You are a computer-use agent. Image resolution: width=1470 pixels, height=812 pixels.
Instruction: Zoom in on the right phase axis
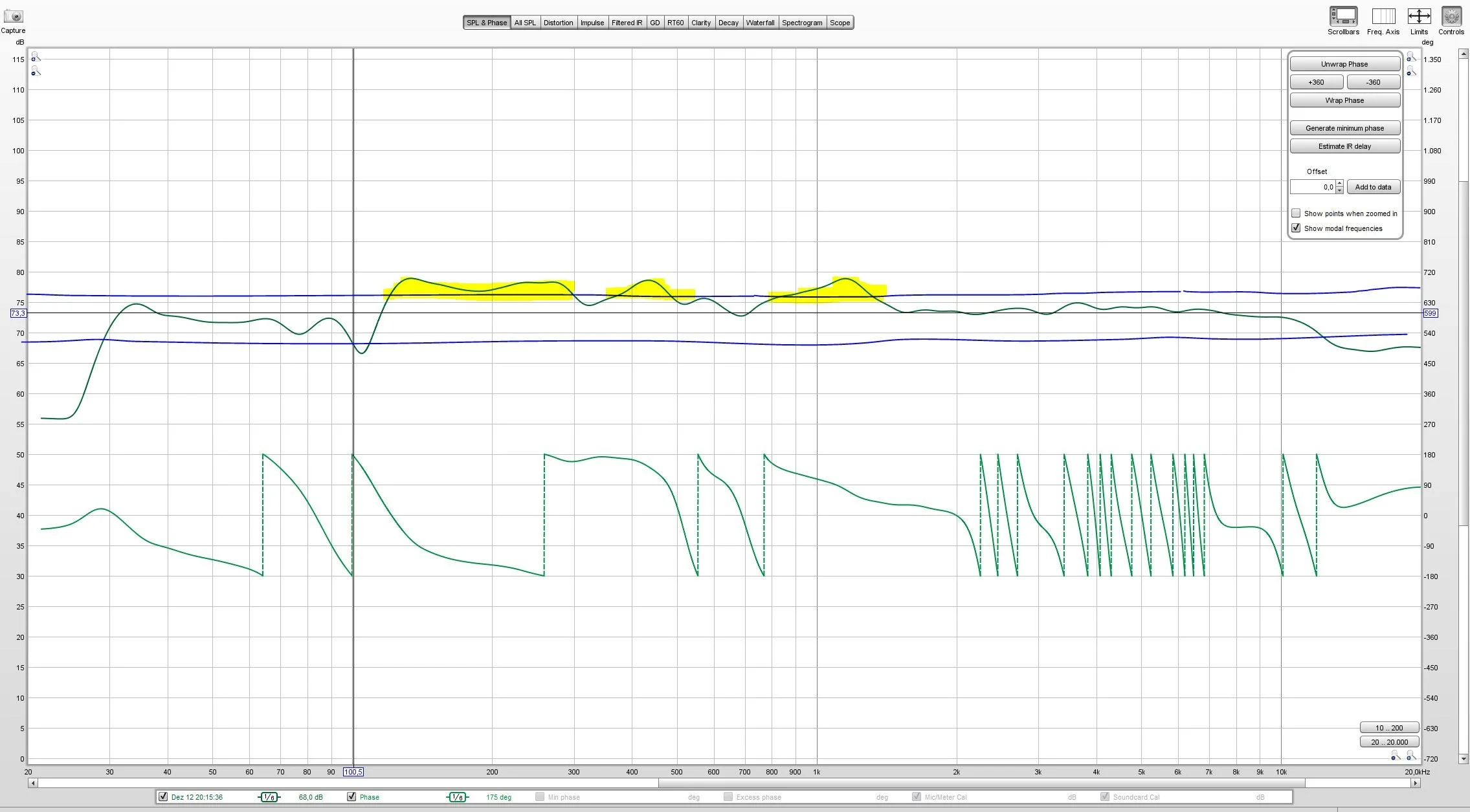click(x=1411, y=57)
